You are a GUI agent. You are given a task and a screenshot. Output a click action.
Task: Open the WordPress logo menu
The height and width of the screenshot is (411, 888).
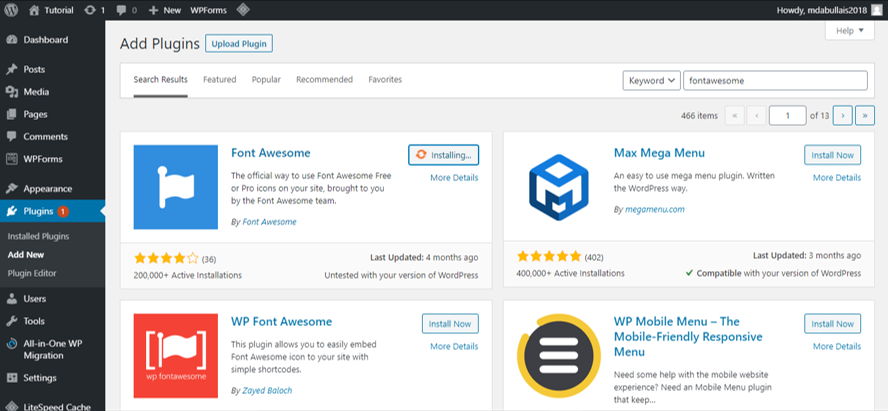(11, 10)
